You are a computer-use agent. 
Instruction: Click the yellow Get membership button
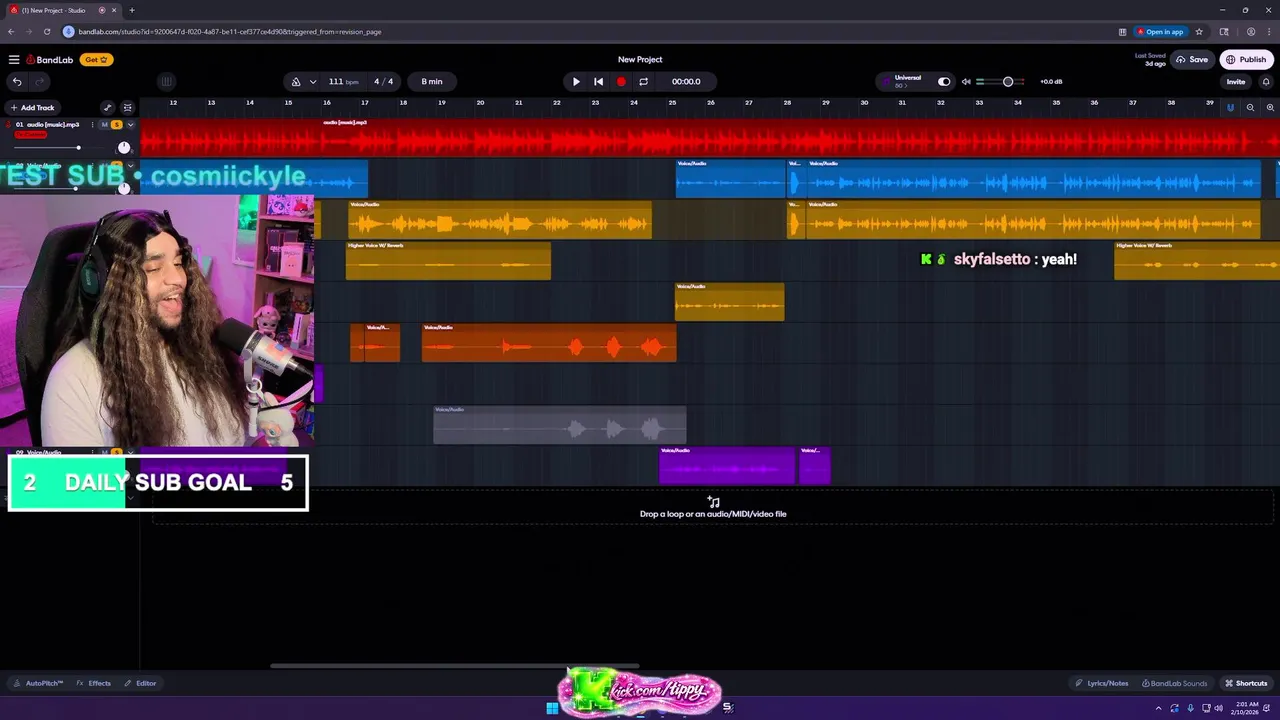95,60
